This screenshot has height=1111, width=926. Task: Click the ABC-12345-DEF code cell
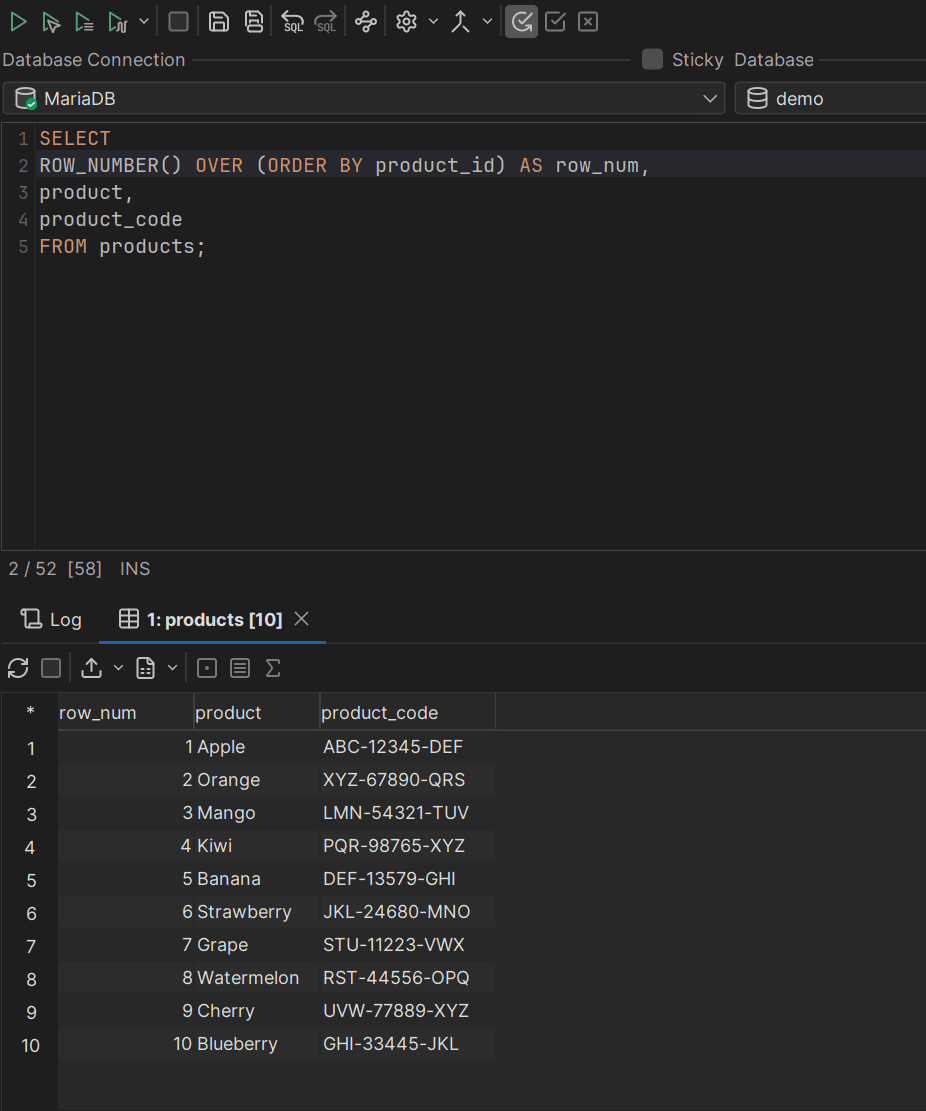click(408, 747)
